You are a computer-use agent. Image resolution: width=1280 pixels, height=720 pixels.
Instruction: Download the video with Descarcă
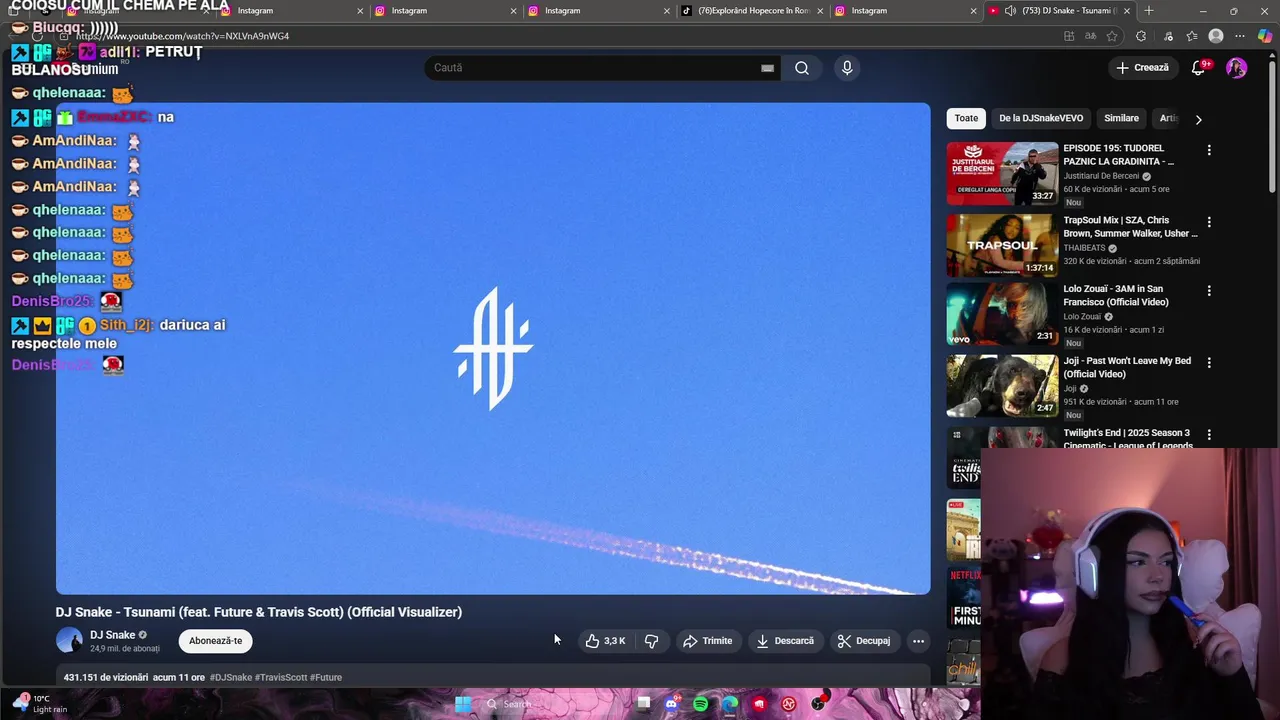[785, 641]
